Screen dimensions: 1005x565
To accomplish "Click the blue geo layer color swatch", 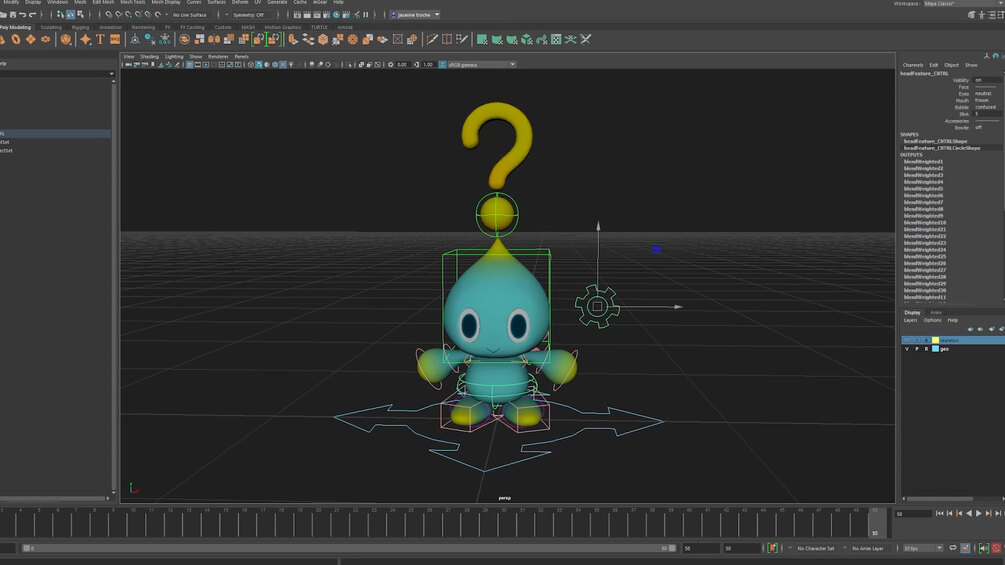I will (x=935, y=349).
